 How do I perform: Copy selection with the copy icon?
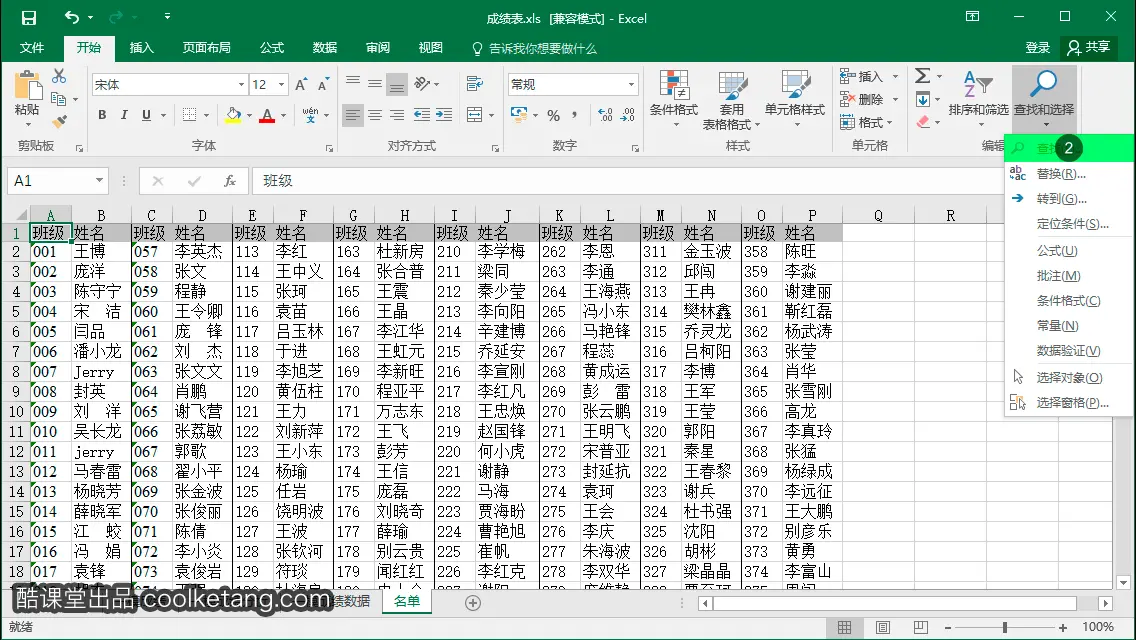pyautogui.click(x=59, y=99)
